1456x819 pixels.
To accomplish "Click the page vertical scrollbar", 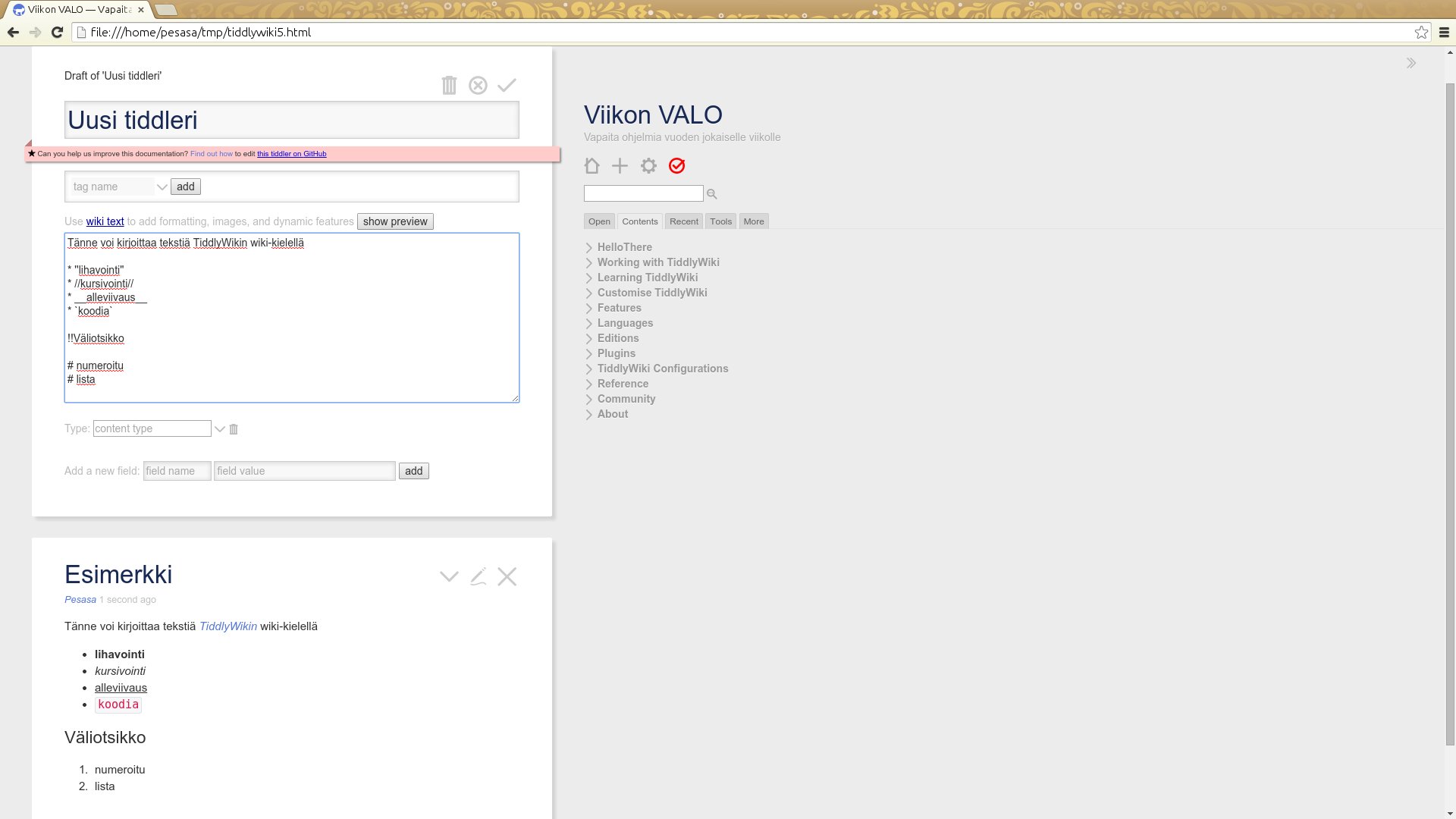I will point(1450,414).
